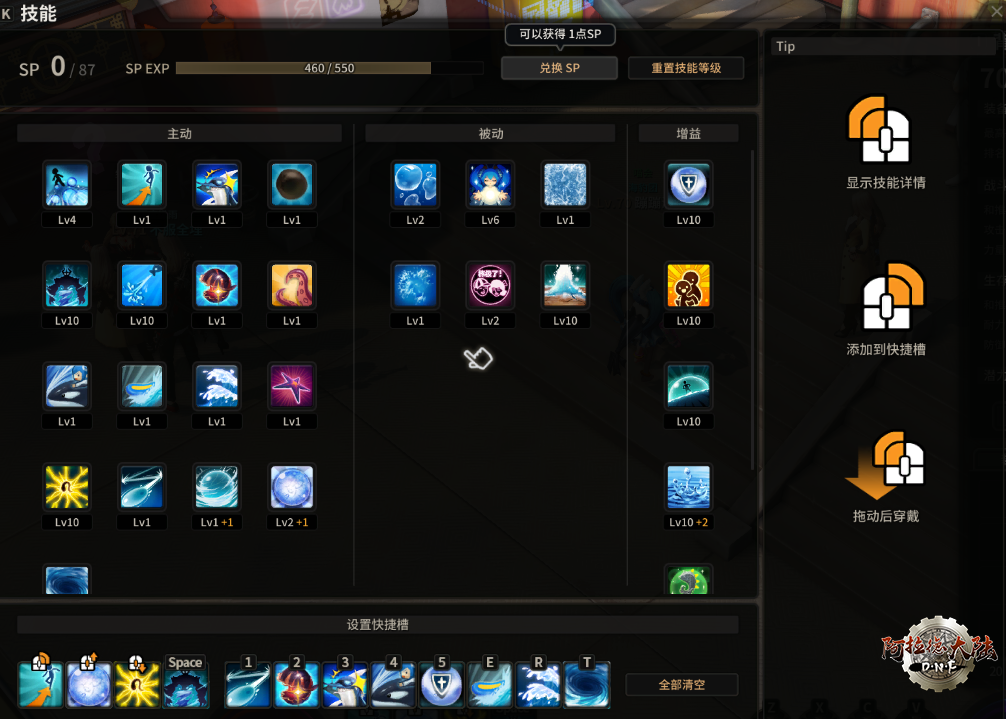
Task: Select the black orb skill icon
Action: tap(292, 185)
